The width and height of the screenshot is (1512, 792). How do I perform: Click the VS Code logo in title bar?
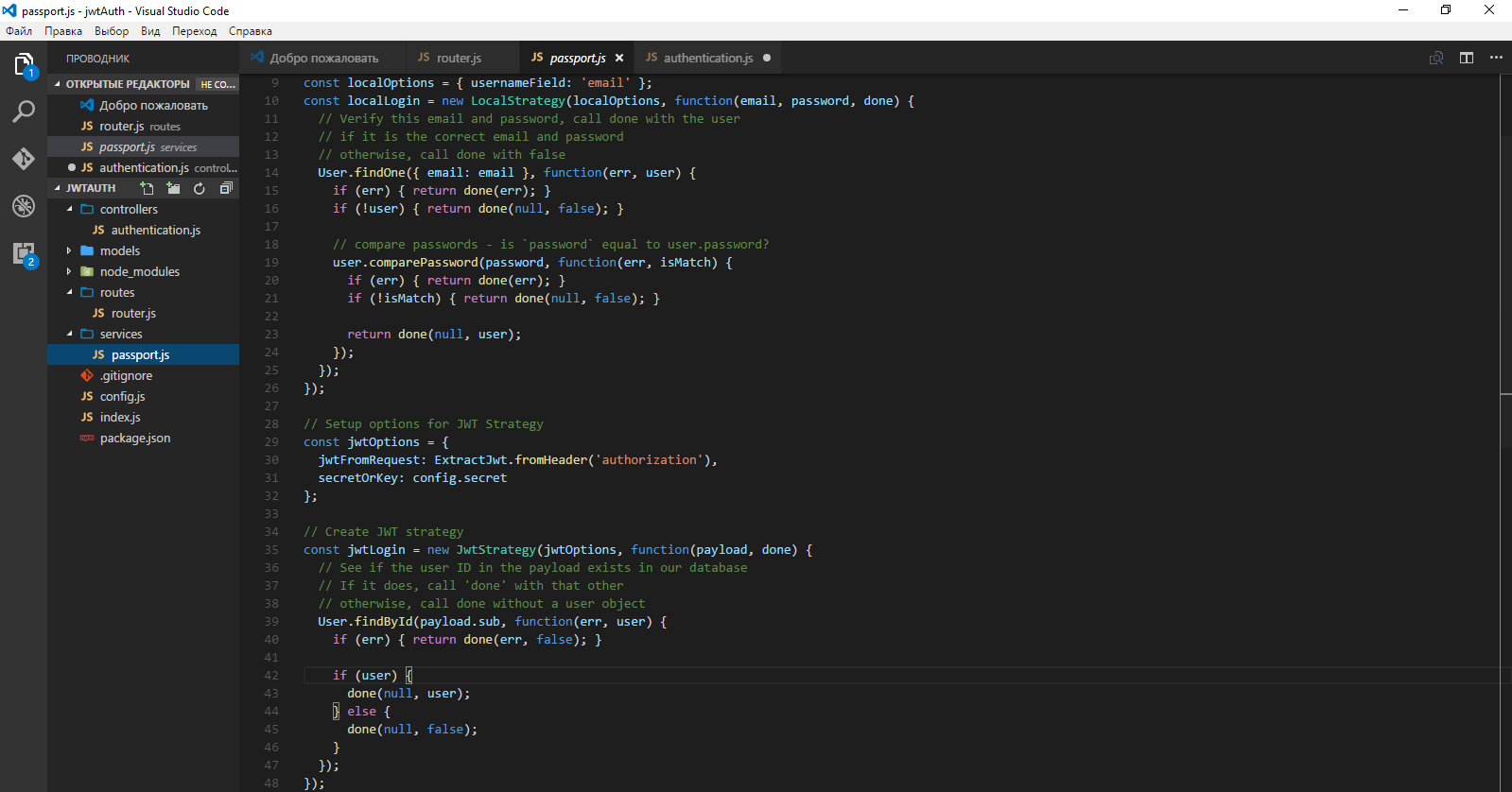click(9, 10)
